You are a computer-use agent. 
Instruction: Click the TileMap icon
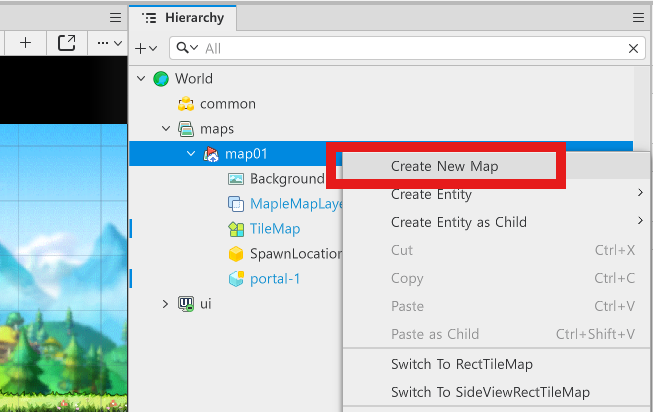click(x=236, y=229)
